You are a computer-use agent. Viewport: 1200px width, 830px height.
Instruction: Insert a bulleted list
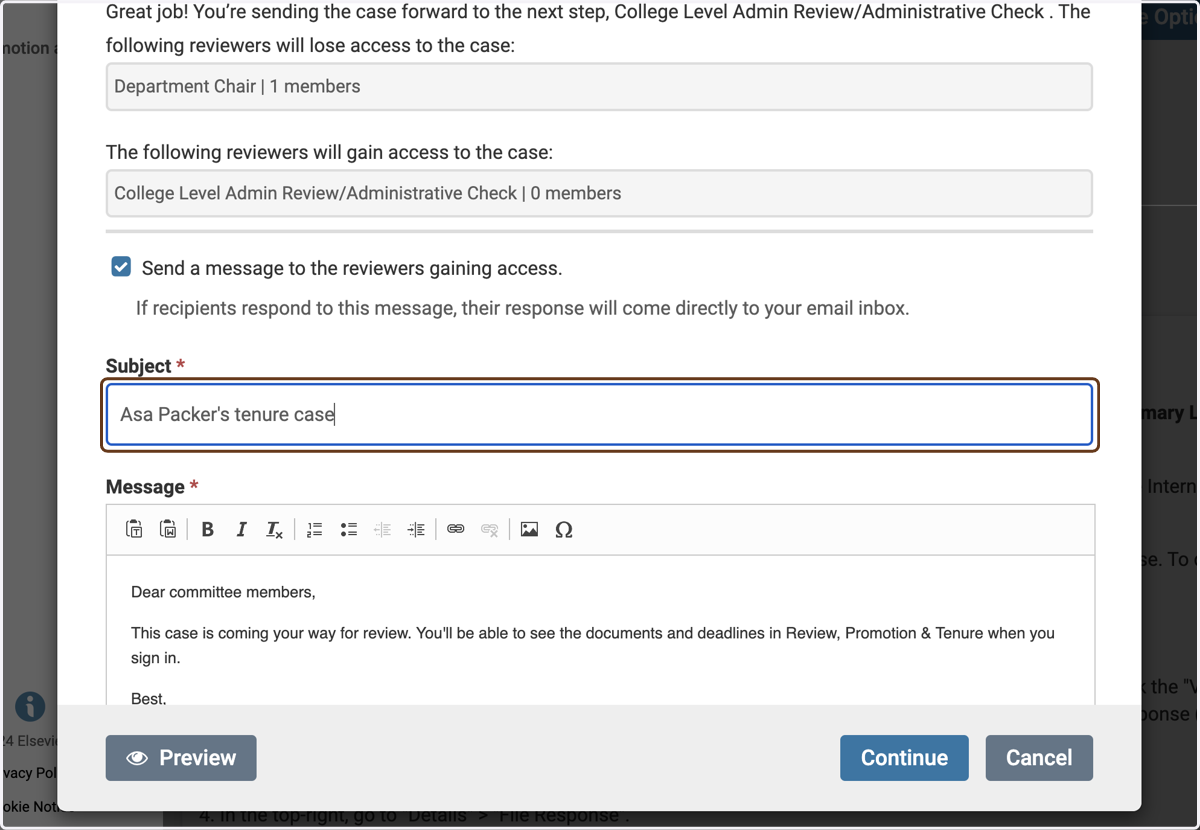(349, 529)
